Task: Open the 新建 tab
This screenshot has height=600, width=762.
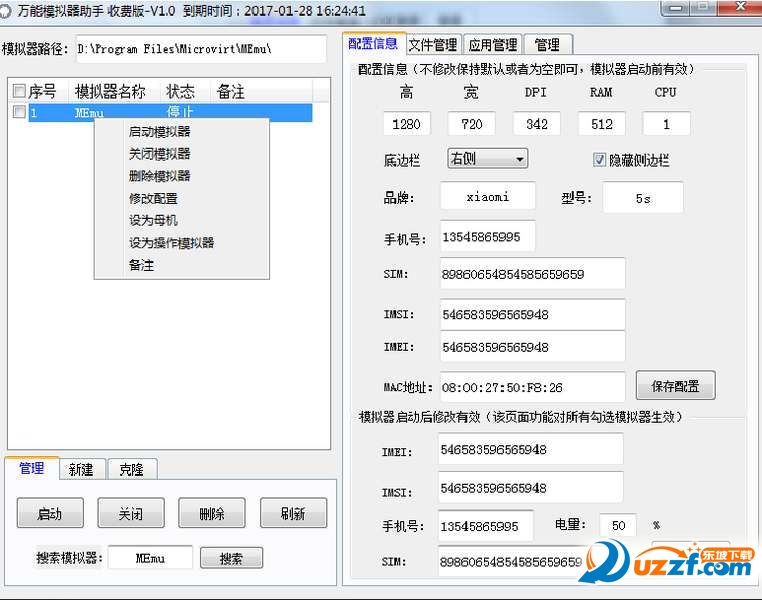Action: 81,469
